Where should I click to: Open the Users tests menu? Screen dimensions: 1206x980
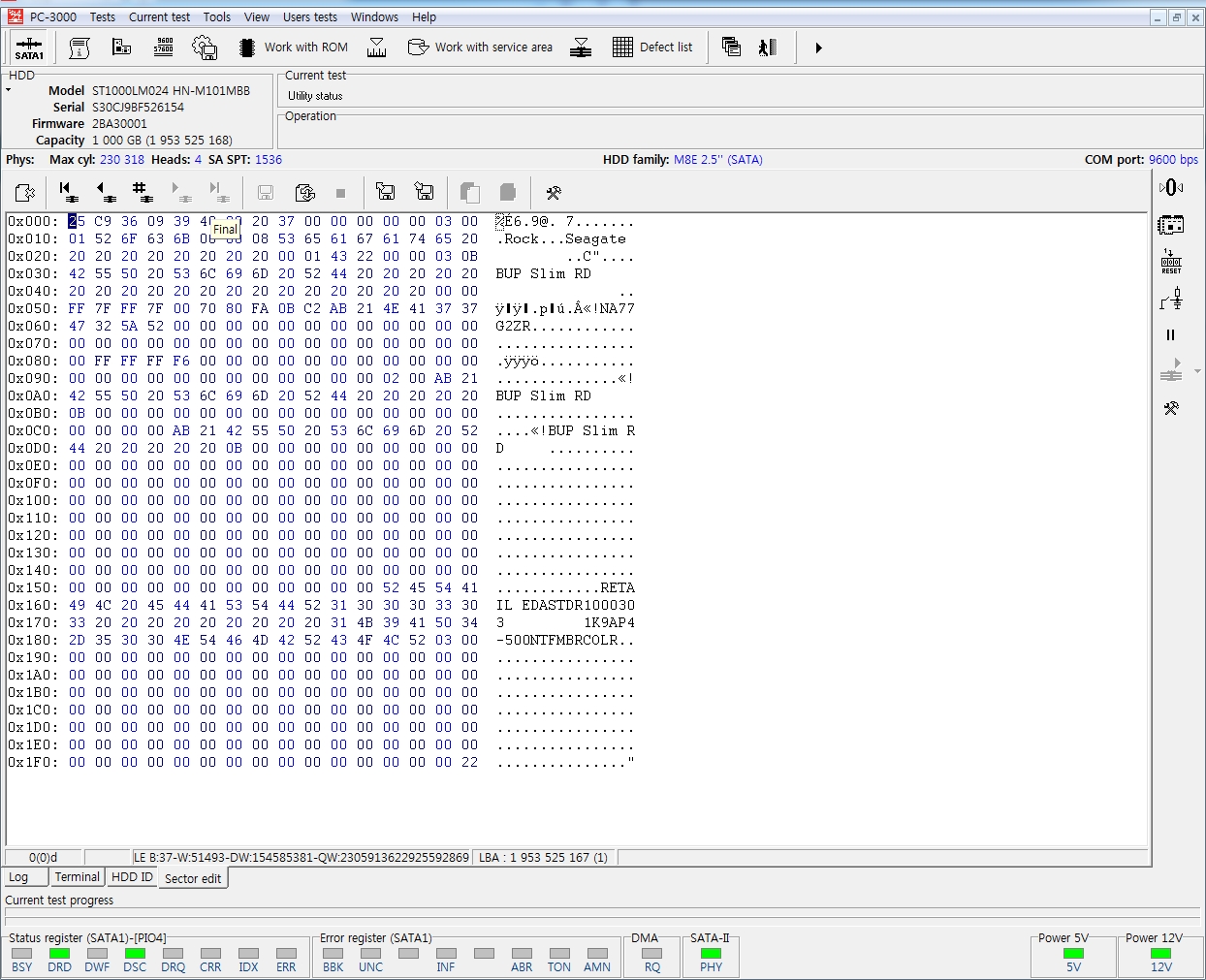(x=310, y=16)
